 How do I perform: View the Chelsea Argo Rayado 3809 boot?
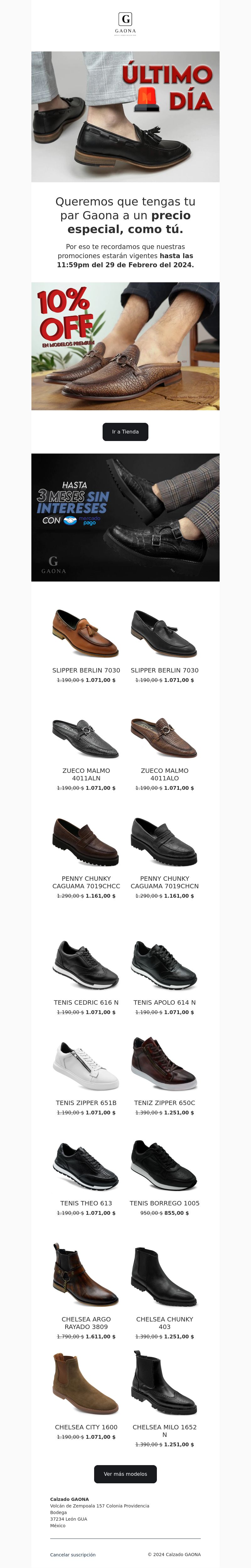point(86,1276)
